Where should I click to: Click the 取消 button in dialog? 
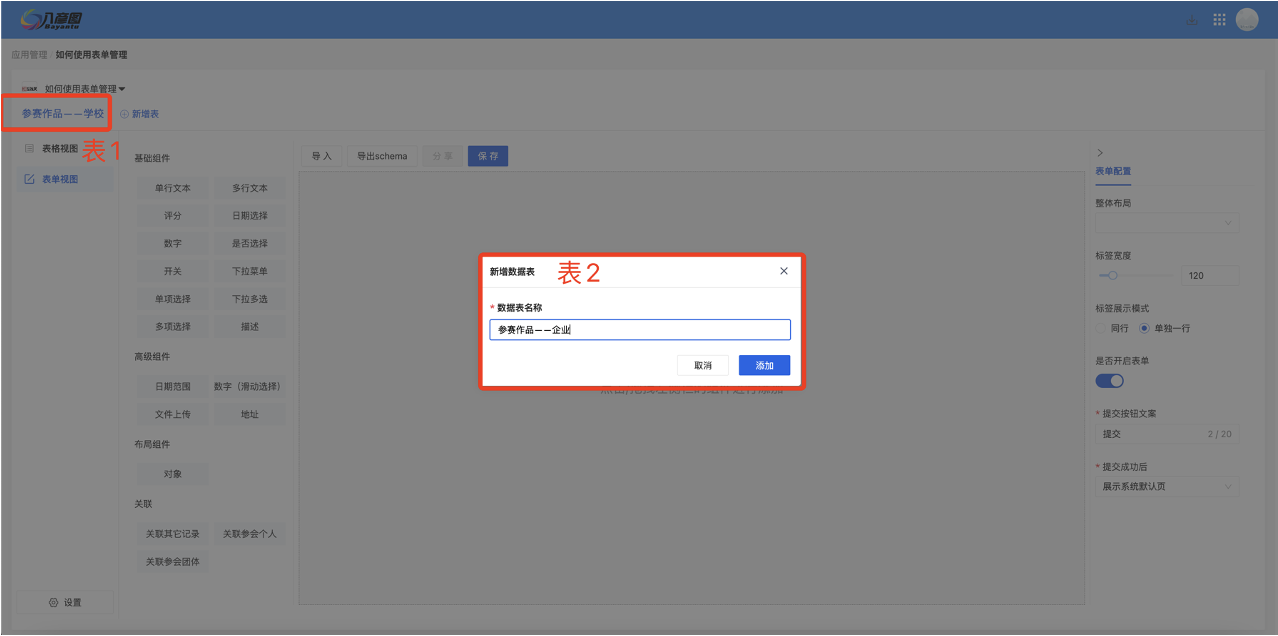click(702, 366)
